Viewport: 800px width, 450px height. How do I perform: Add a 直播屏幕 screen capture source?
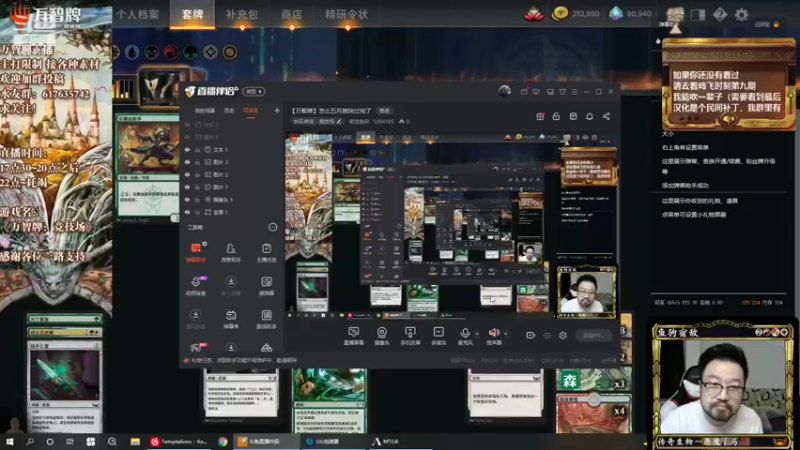point(353,336)
